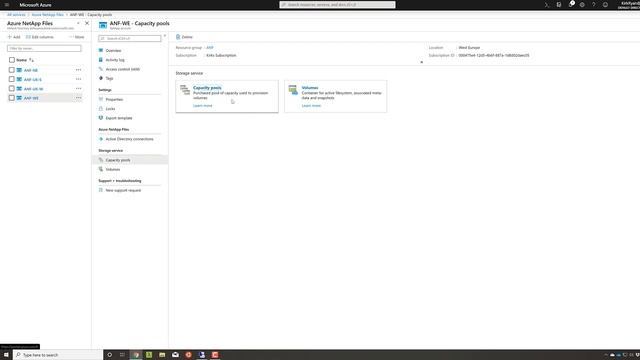
Task: Go to Azure NetApp Files breadcrumb link
Action: point(47,15)
